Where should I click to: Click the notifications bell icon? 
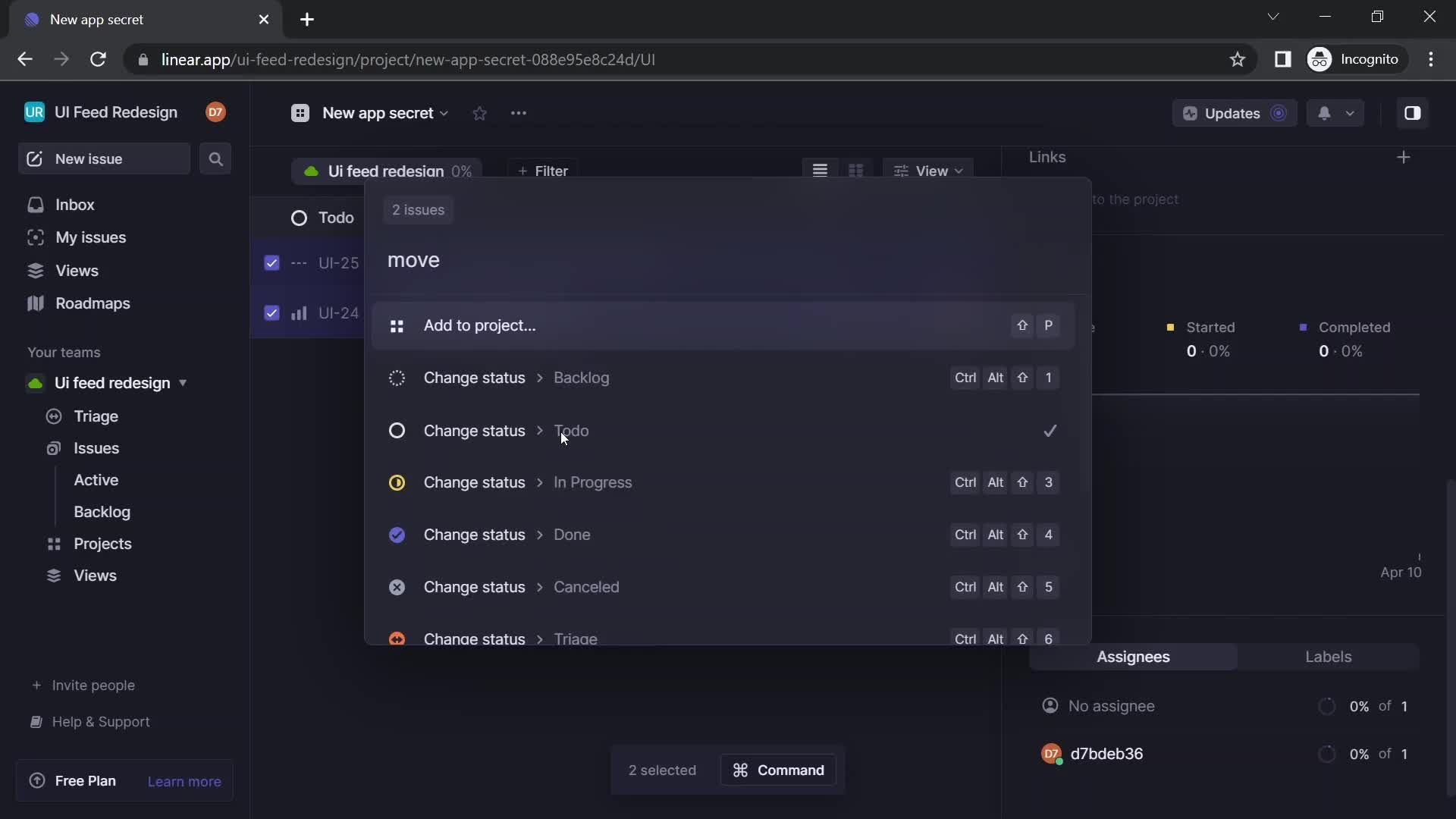point(1323,114)
